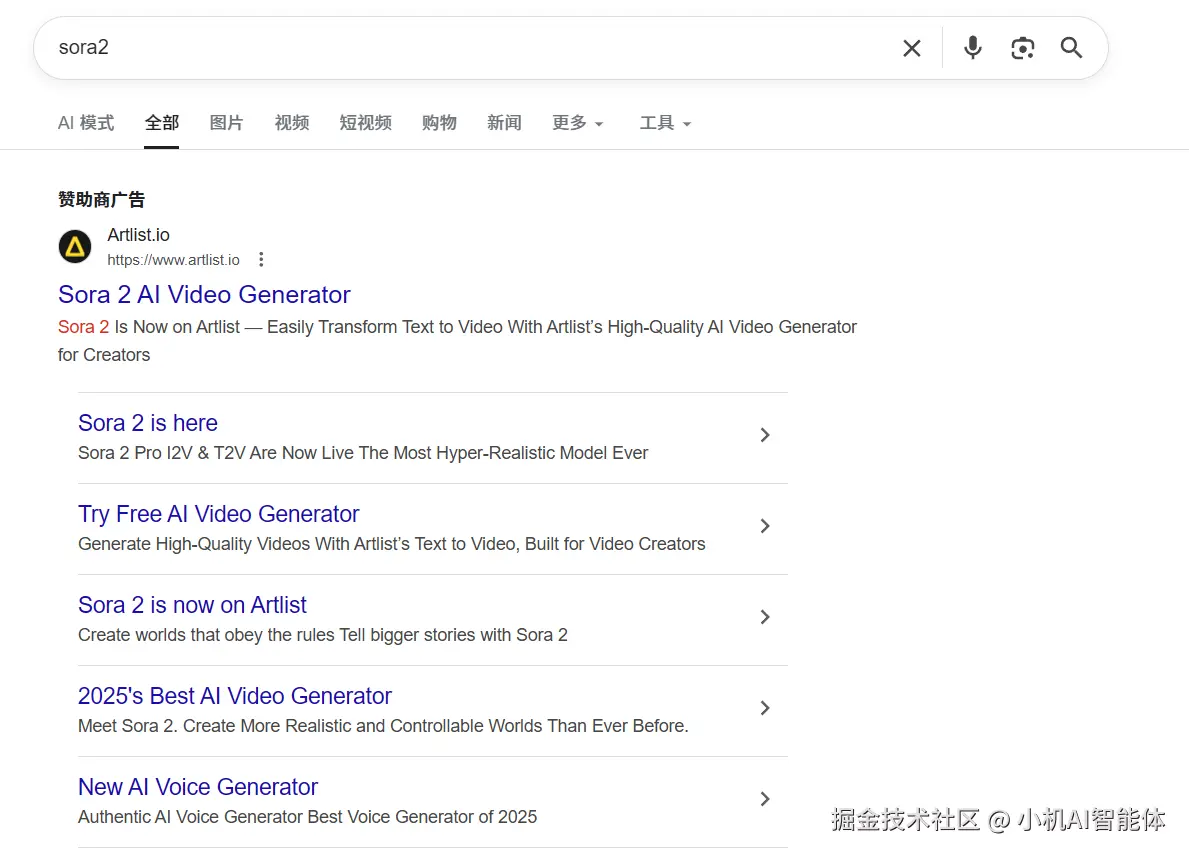Open image search with the camera lens icon

(1022, 49)
